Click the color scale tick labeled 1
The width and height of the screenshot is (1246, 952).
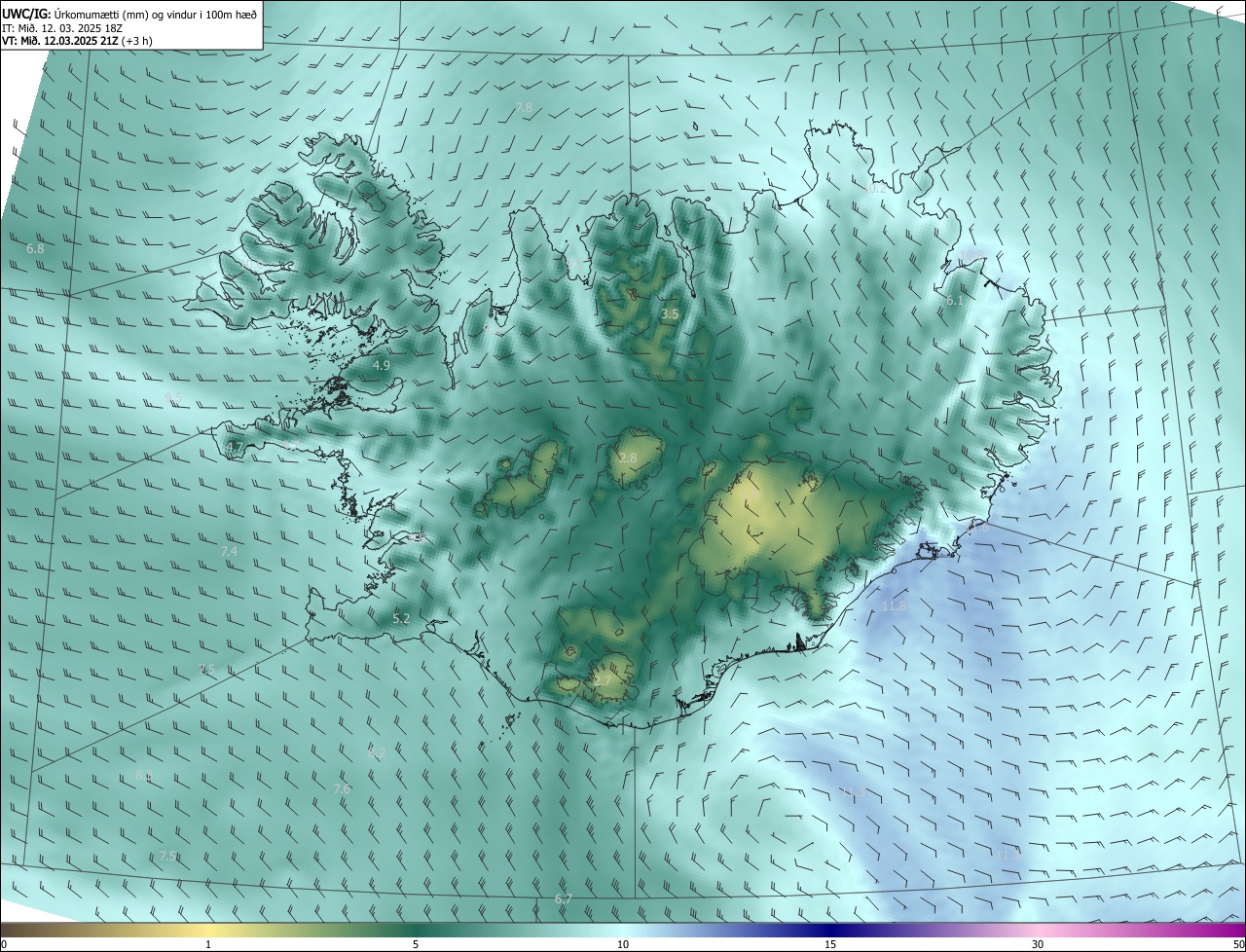(208, 944)
